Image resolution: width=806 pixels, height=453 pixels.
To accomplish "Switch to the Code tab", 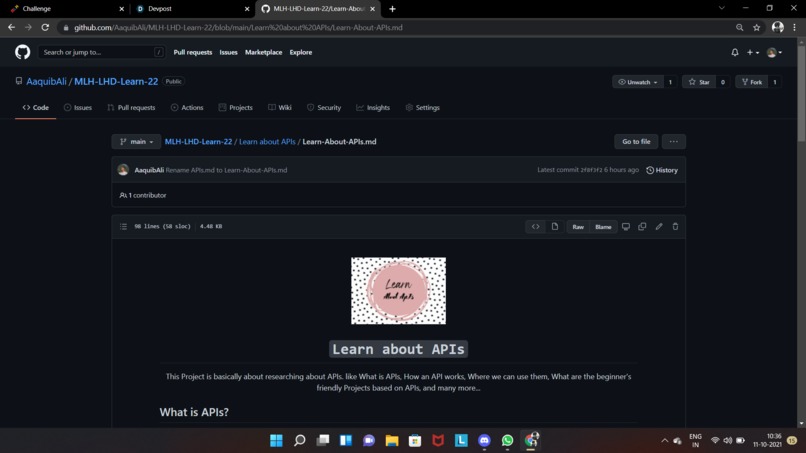I will pos(35,107).
